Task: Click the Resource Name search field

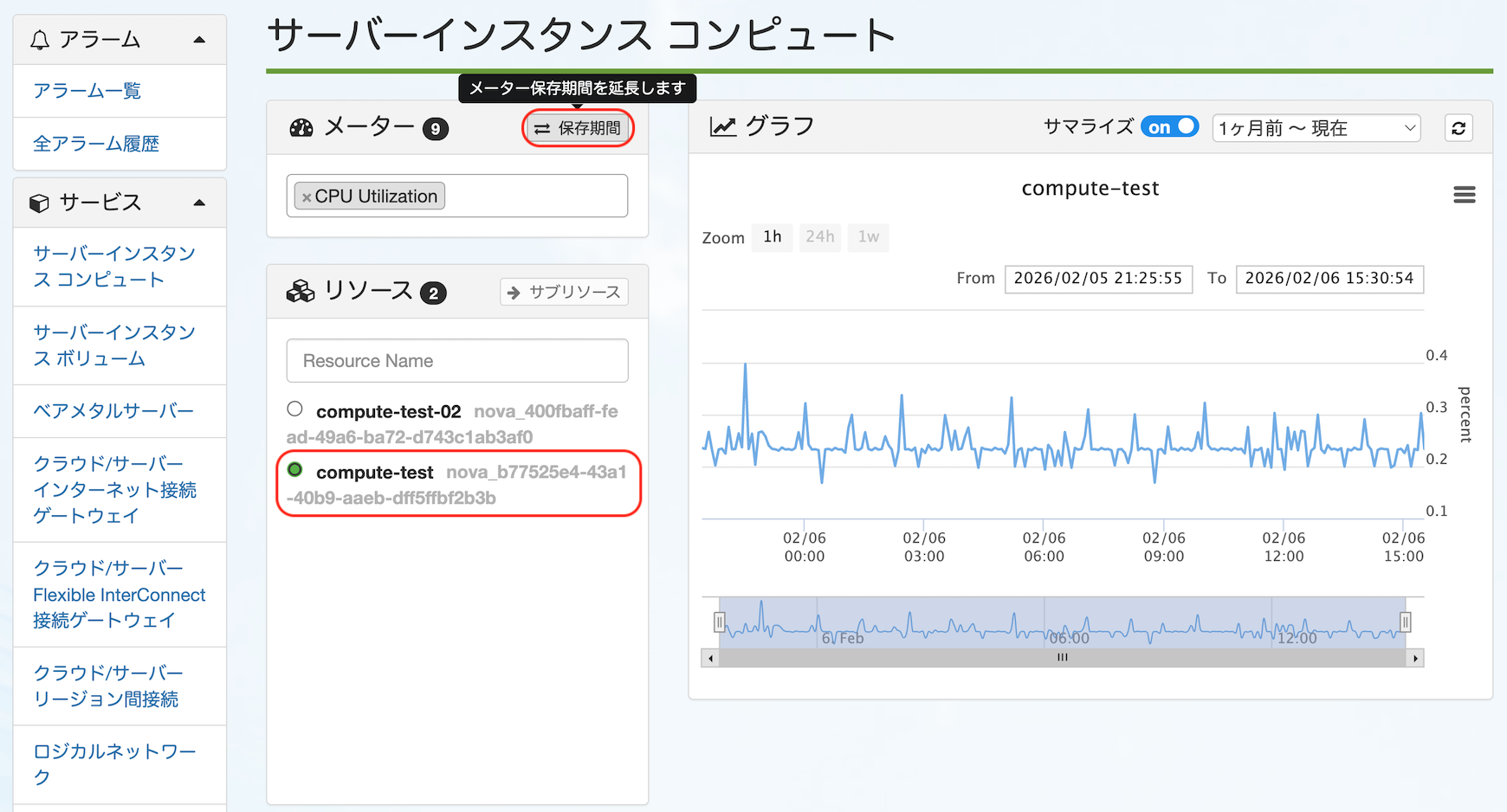Action: (457, 361)
